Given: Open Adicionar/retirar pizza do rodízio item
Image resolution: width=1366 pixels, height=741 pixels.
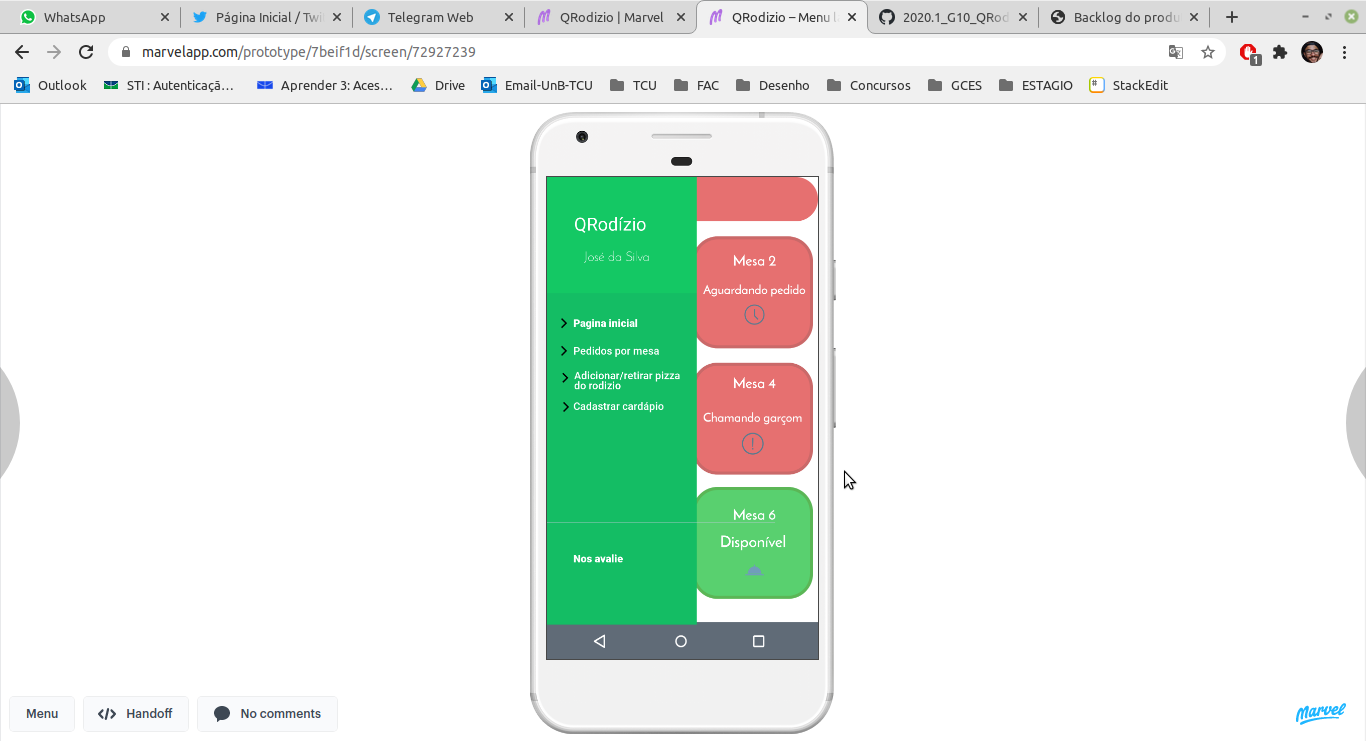Looking at the screenshot, I should click(x=627, y=380).
